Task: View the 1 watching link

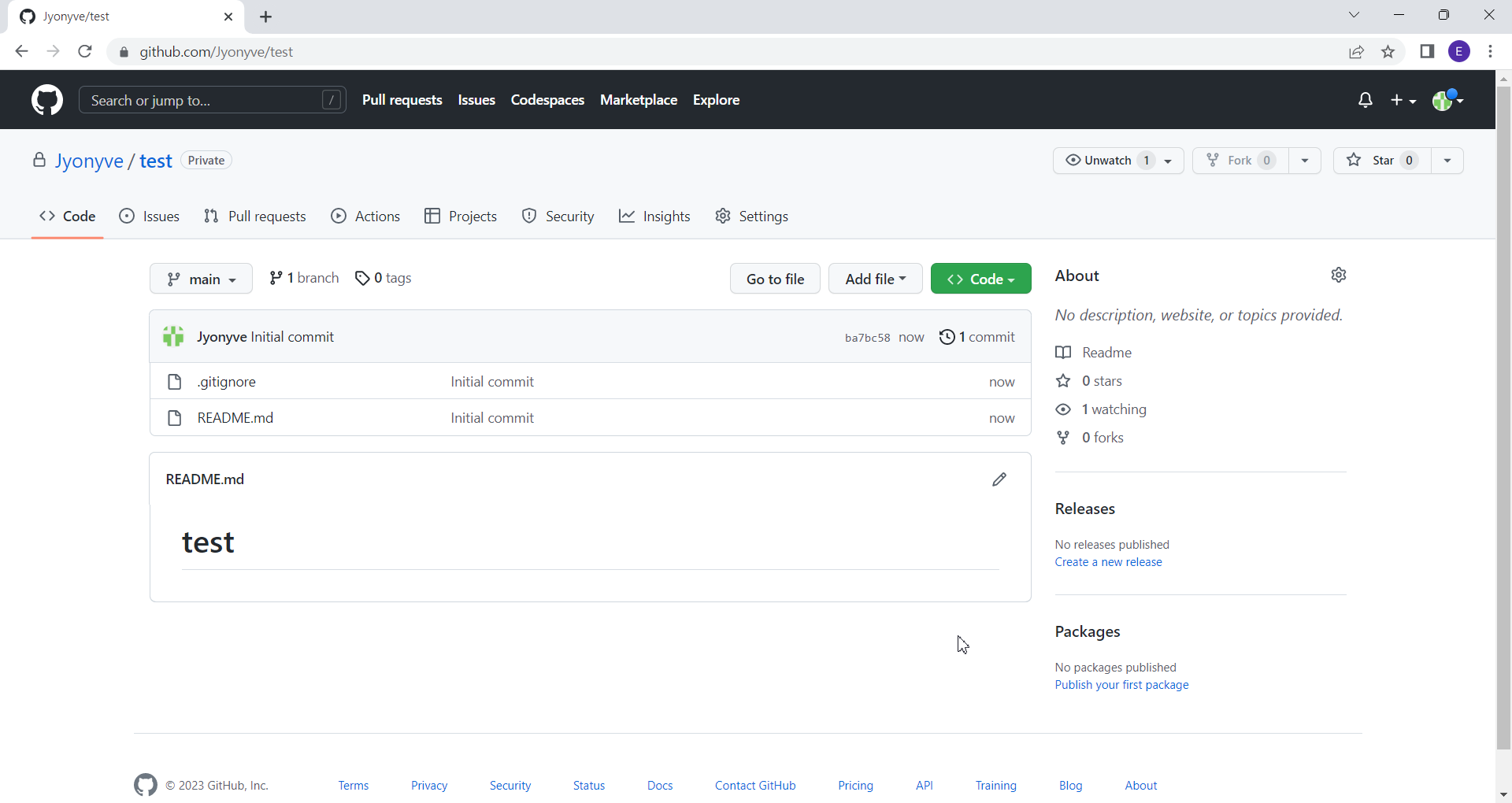Action: 1101,409
